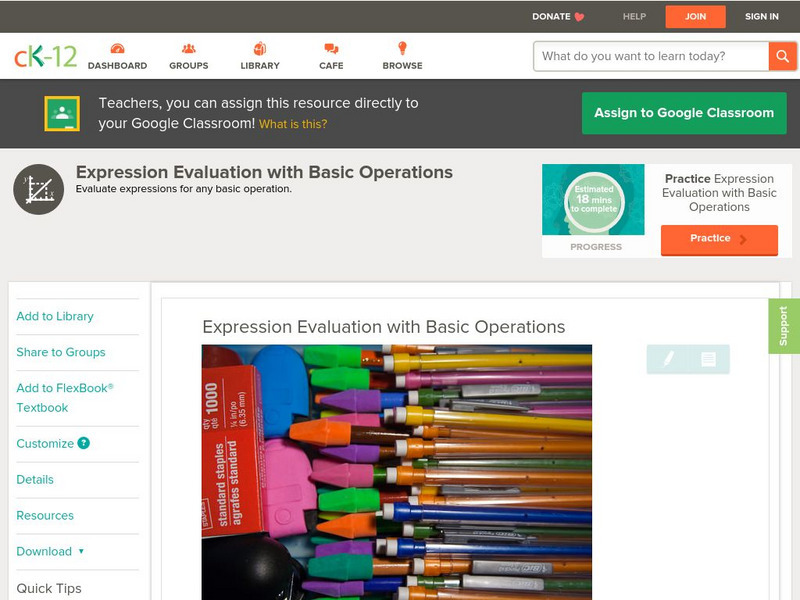
Task: Click the algebra graph concept icon
Action: pos(39,189)
